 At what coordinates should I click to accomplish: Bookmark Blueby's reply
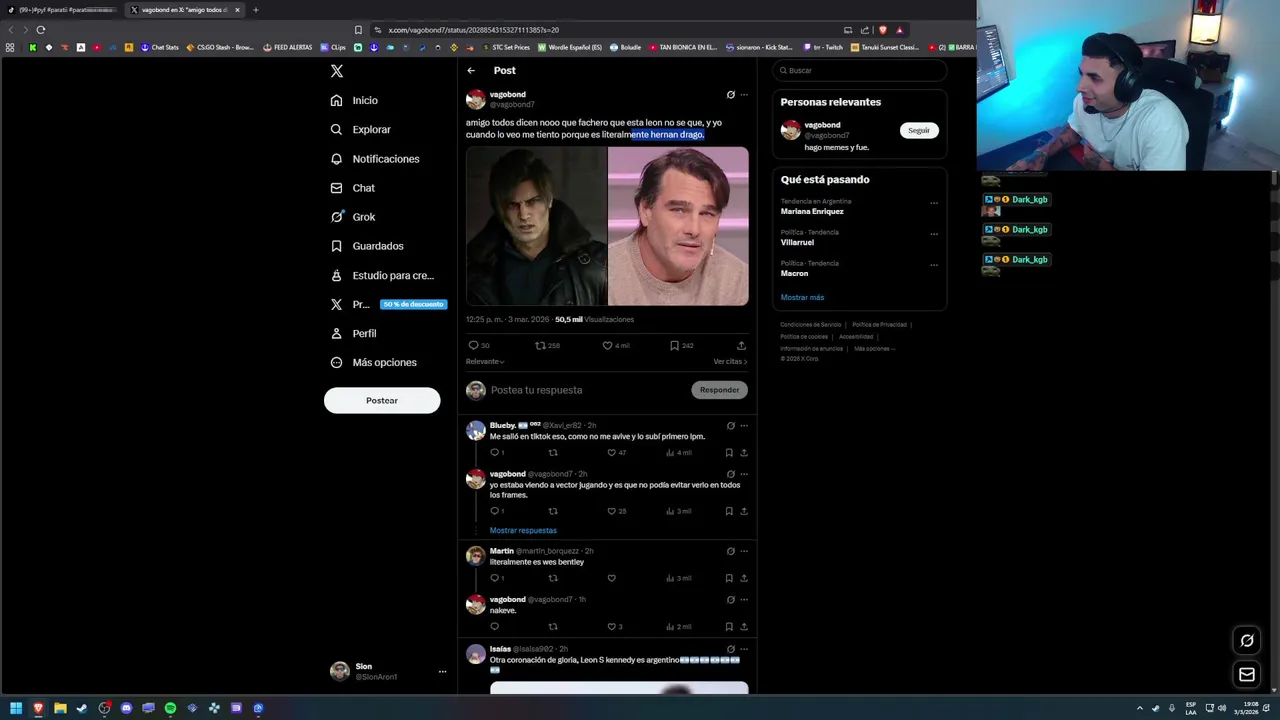(729, 453)
